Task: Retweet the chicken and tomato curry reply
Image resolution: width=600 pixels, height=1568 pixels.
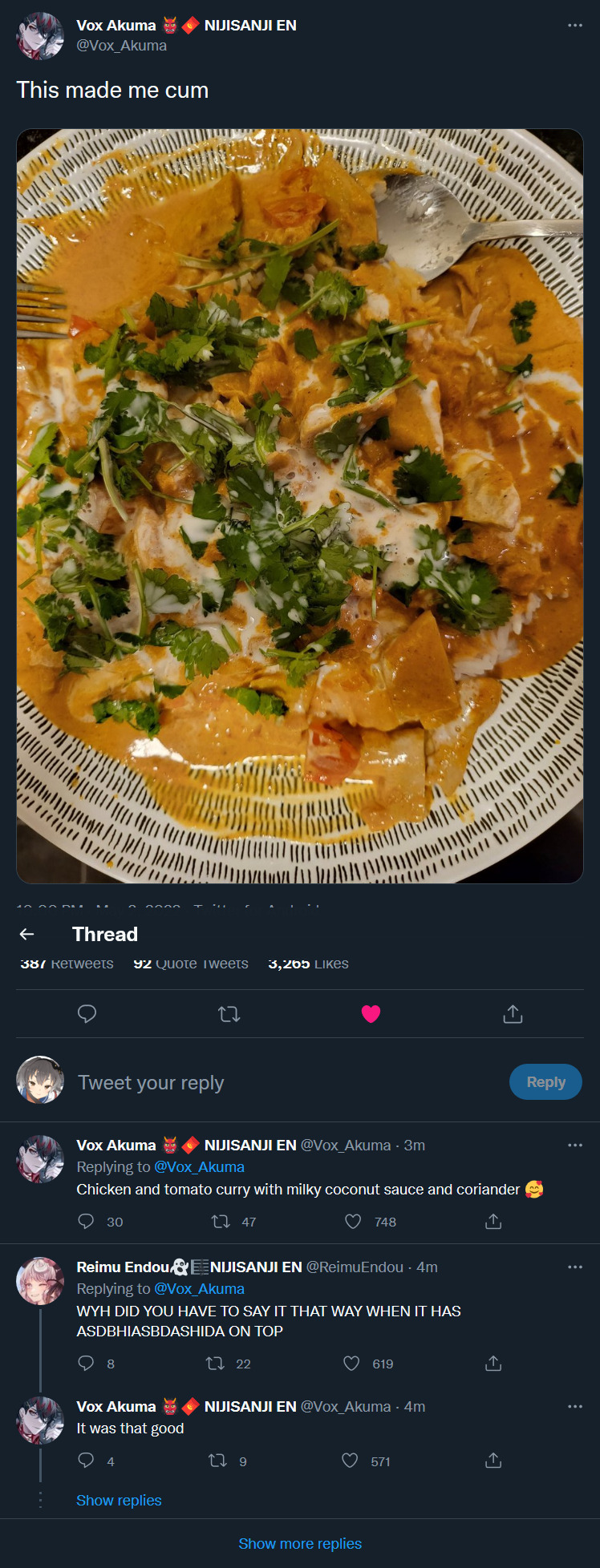Action: [x=221, y=1222]
